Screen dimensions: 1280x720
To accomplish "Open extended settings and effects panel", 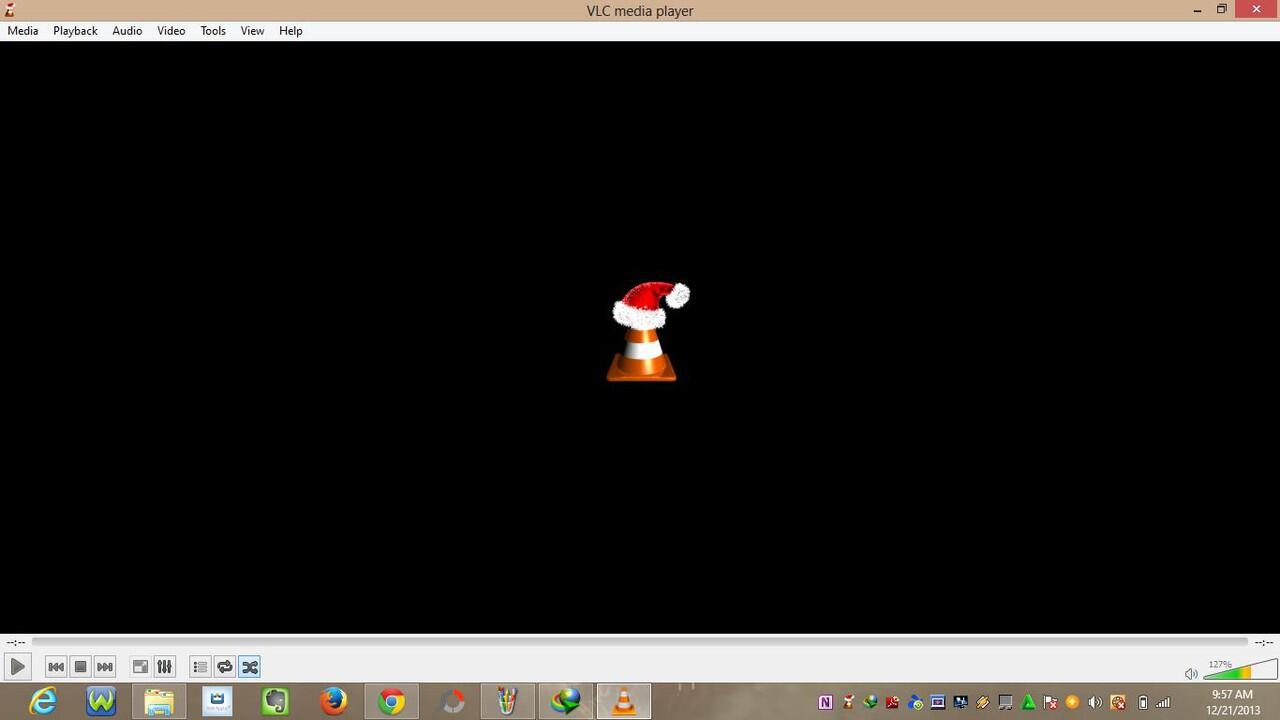I will point(165,667).
